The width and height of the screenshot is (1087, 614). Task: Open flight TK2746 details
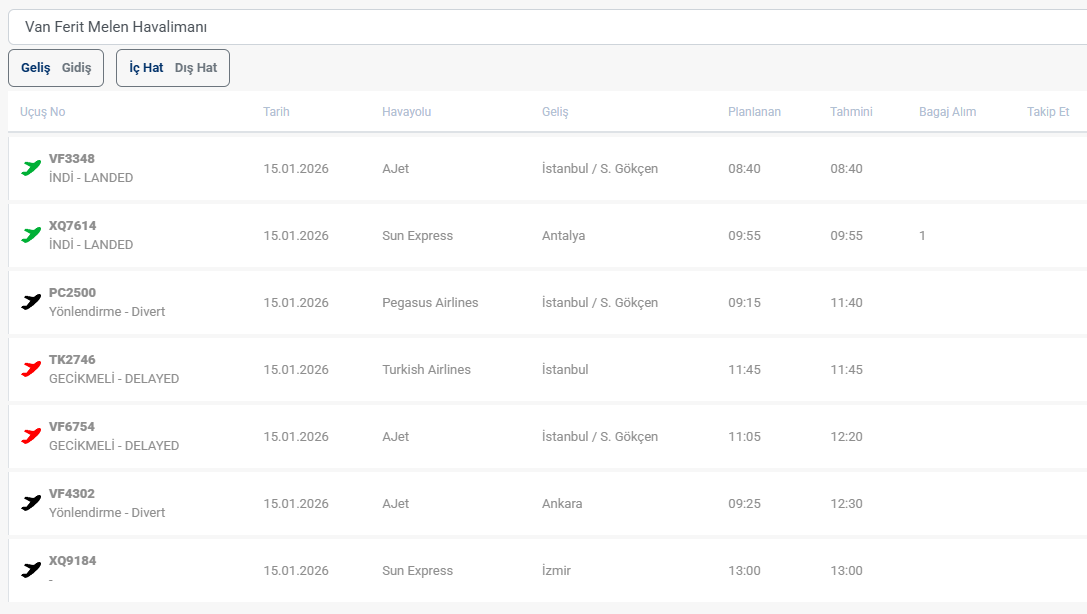pyautogui.click(x=72, y=360)
